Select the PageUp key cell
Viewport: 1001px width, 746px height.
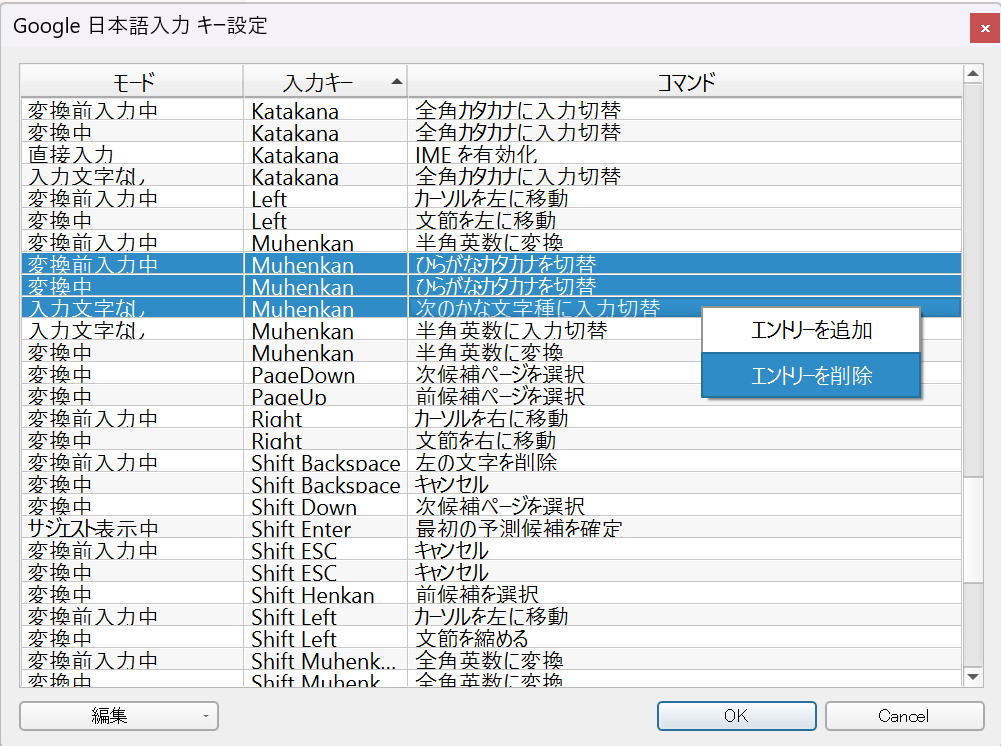(x=326, y=396)
